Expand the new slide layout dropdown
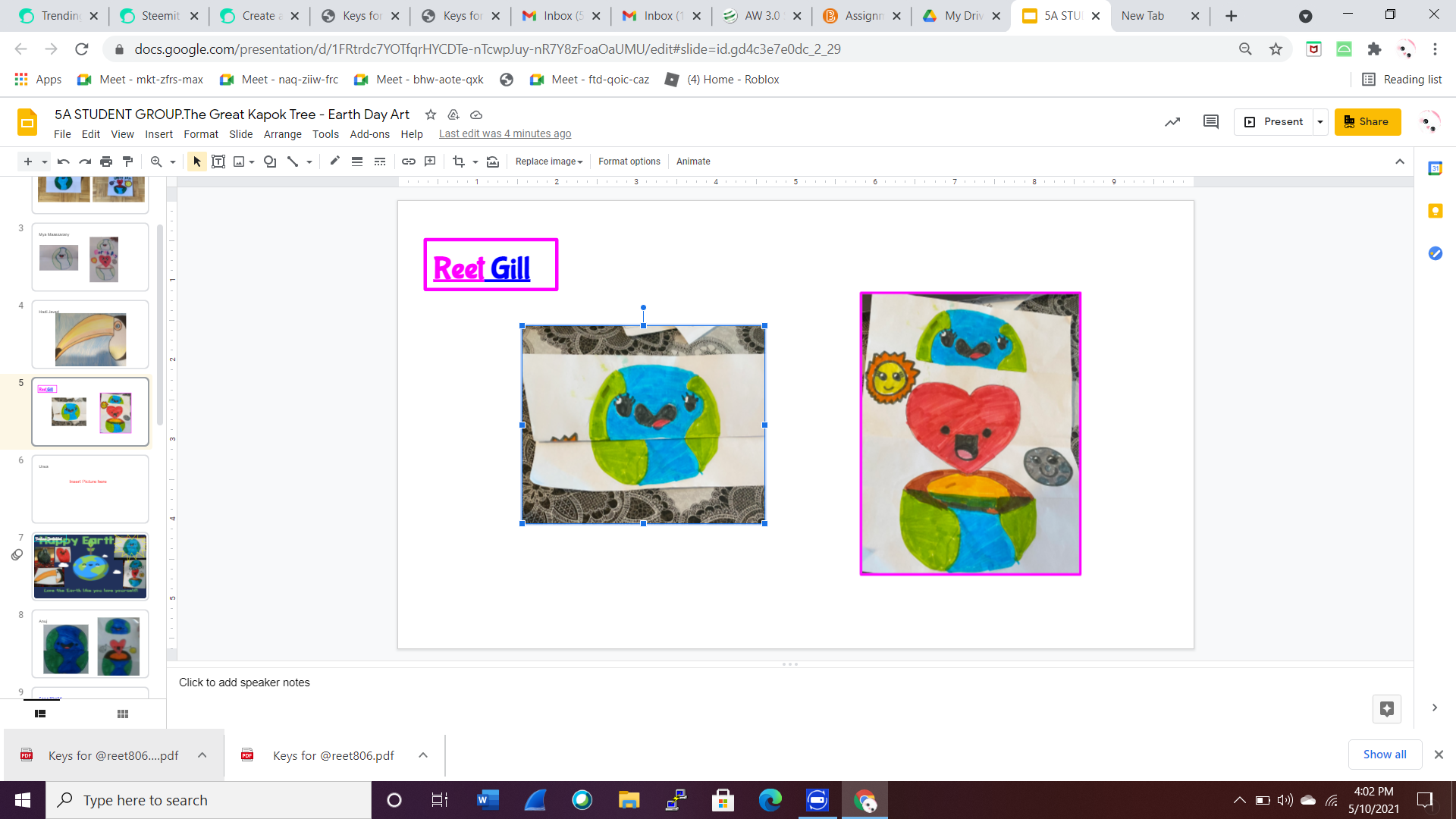Screen dimensions: 1456x819 [x=45, y=162]
